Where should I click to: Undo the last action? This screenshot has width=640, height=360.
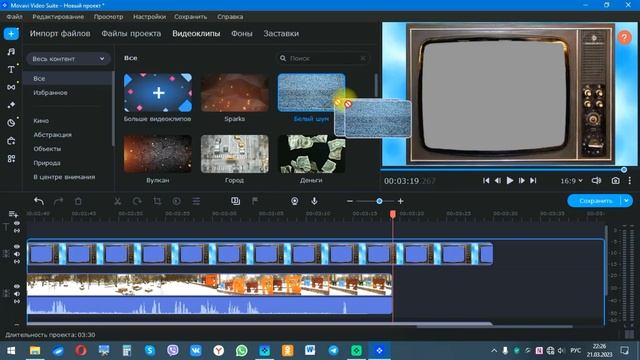(x=39, y=201)
